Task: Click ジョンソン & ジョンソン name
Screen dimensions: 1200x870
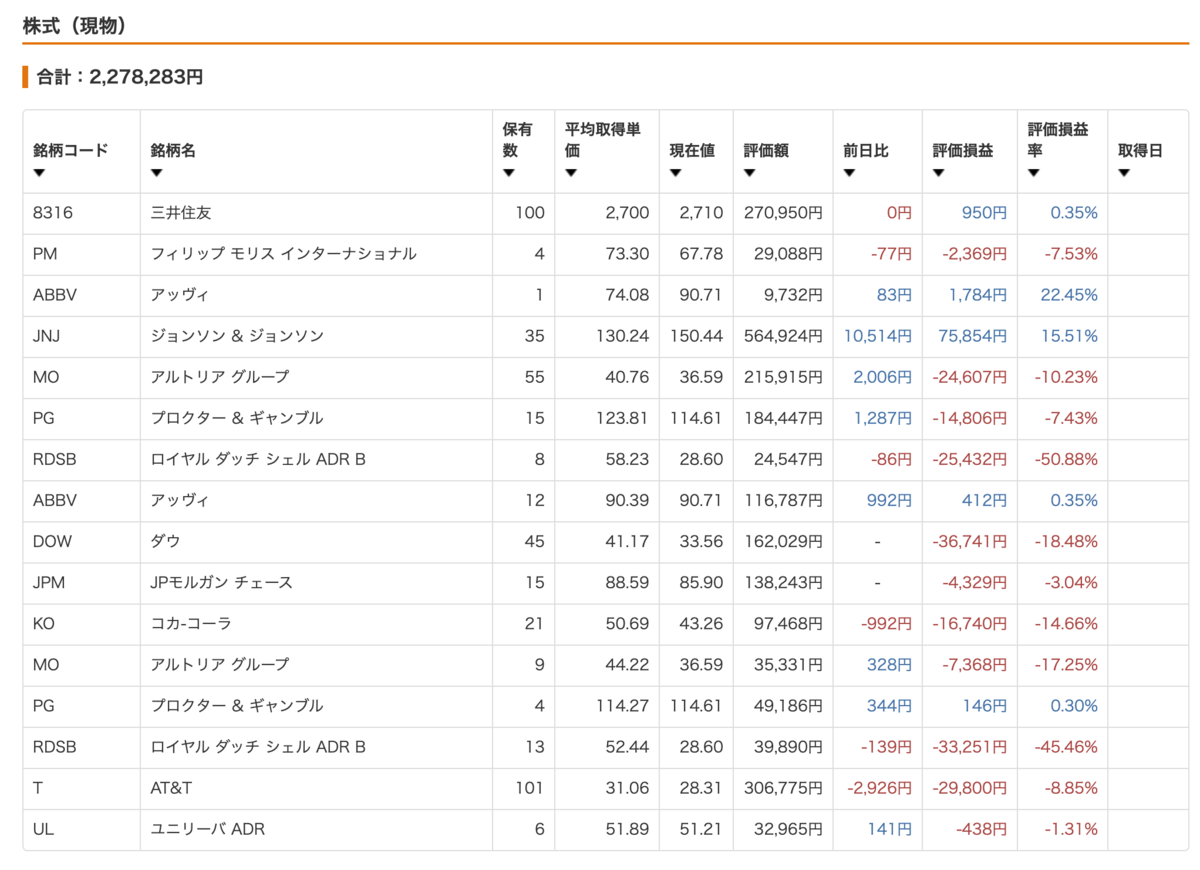Action: click(x=237, y=336)
